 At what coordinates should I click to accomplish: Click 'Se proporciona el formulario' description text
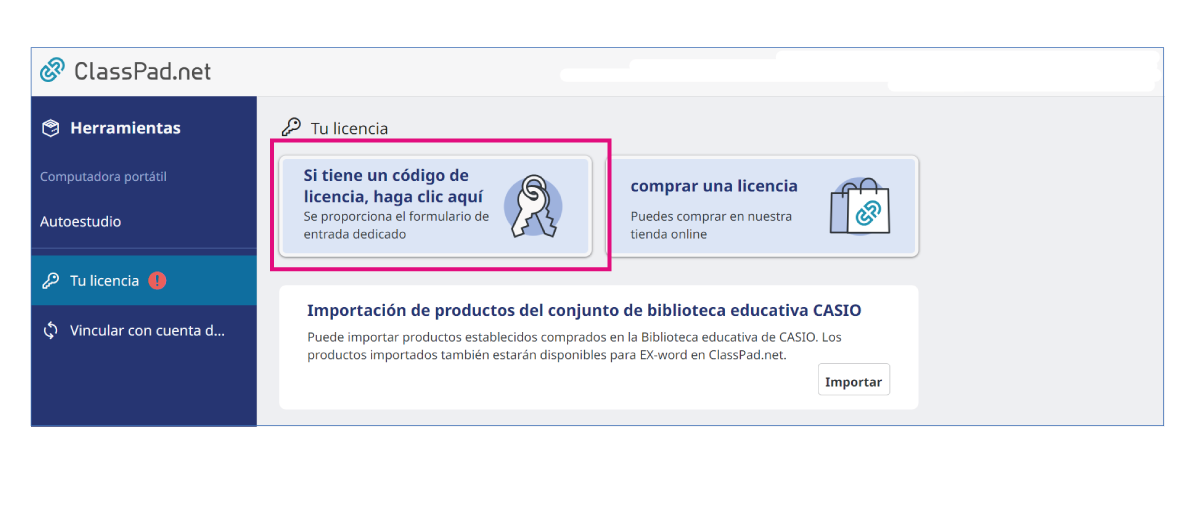[396, 225]
